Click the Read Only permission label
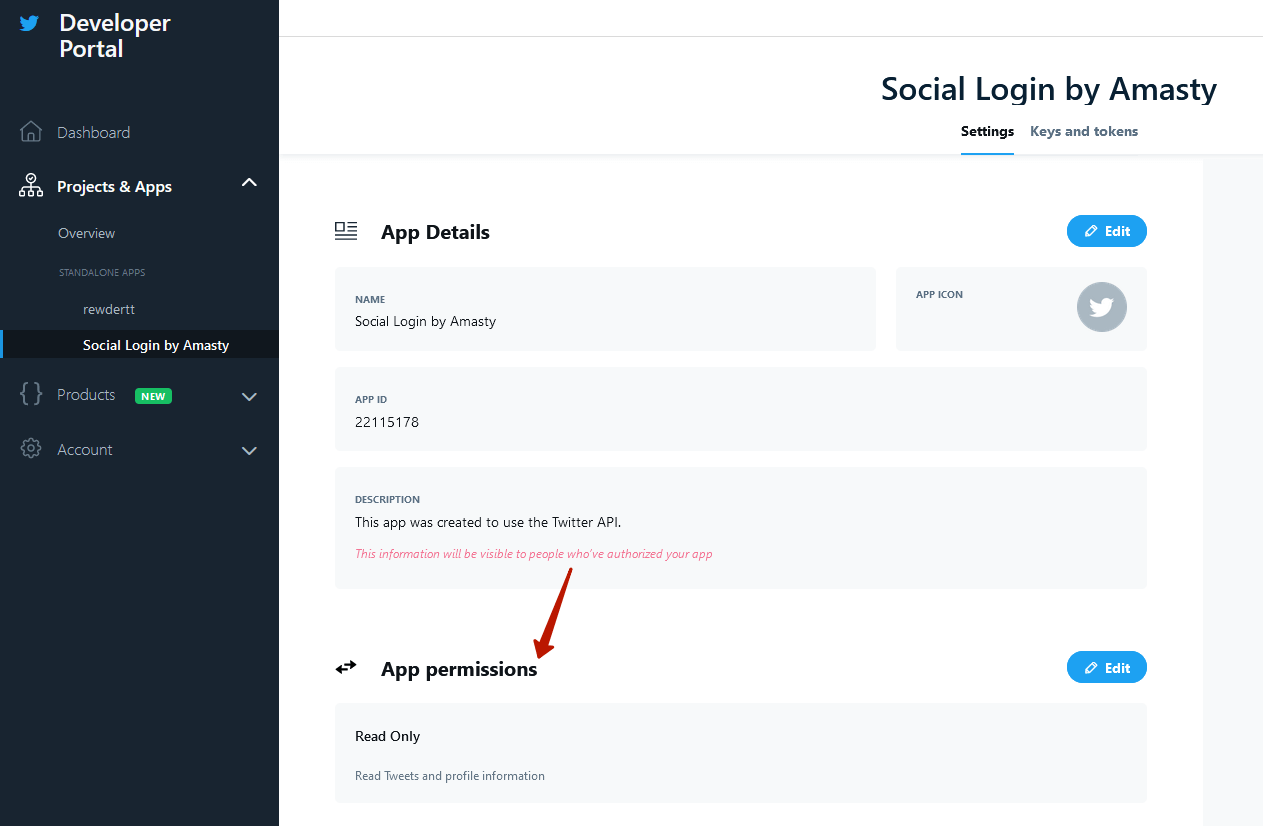 [x=387, y=736]
